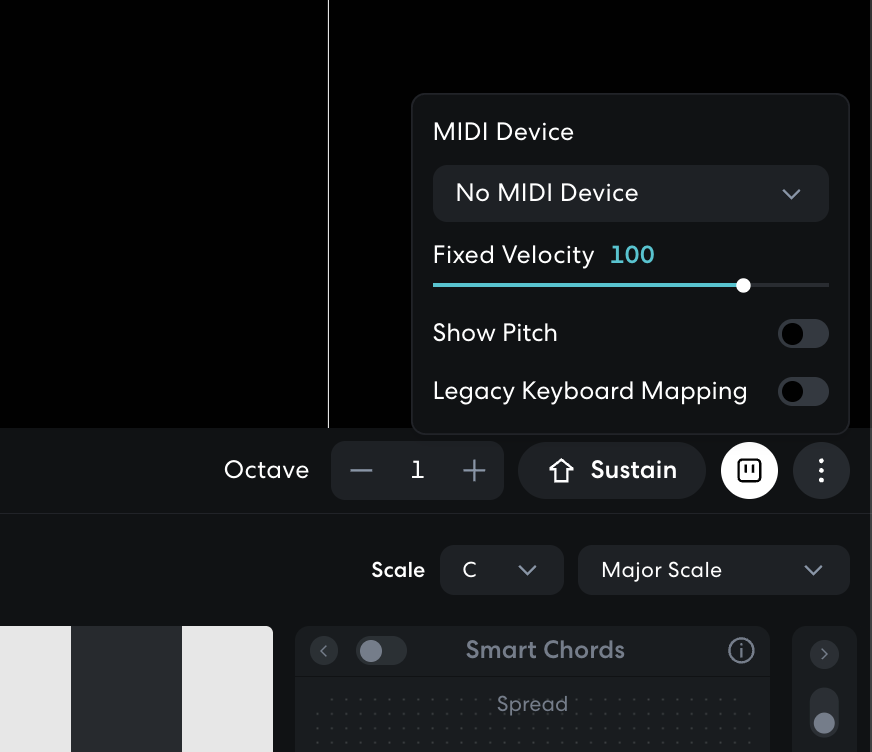Click the left chevron beside Smart Chords

[x=323, y=651]
